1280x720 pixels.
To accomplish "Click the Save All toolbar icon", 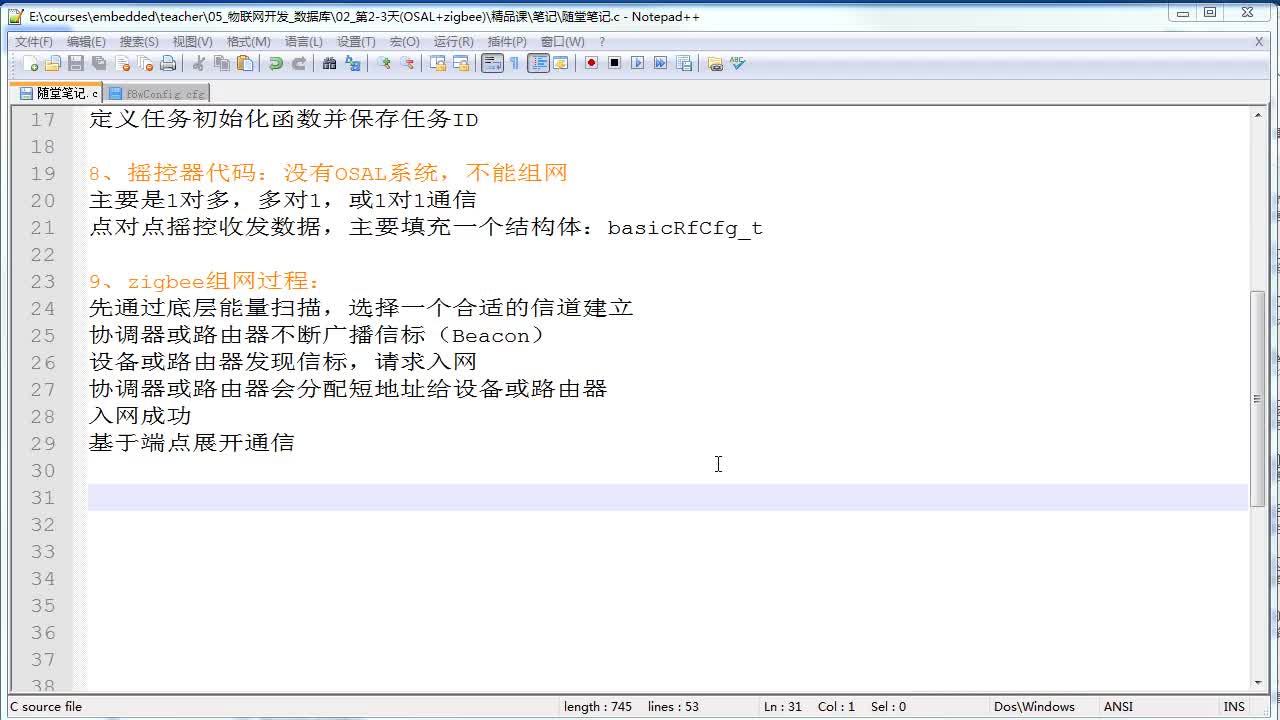I will (x=99, y=63).
